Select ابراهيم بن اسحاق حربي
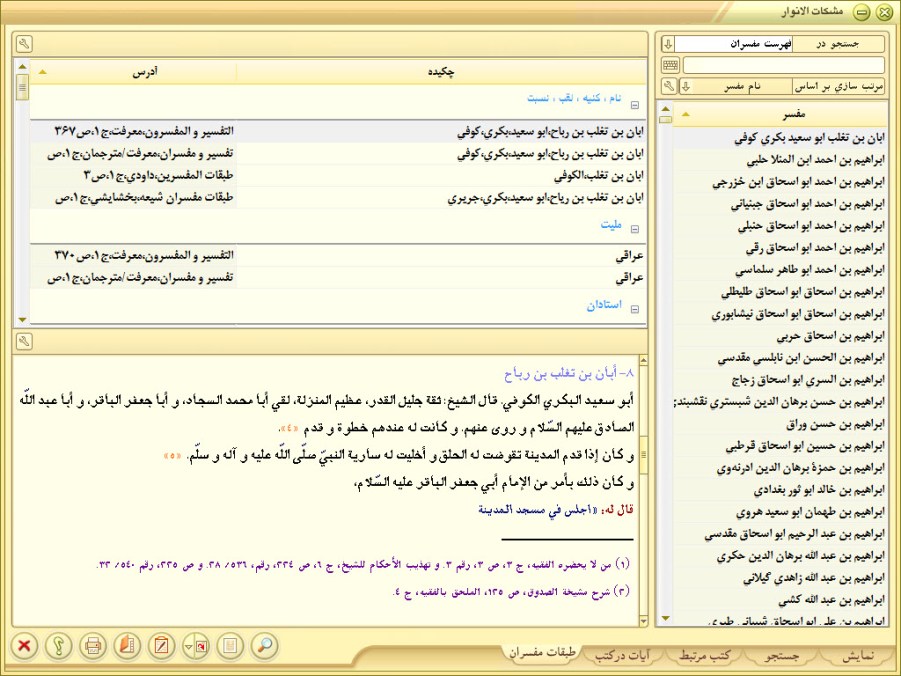The width and height of the screenshot is (901, 676). pyautogui.click(x=780, y=336)
